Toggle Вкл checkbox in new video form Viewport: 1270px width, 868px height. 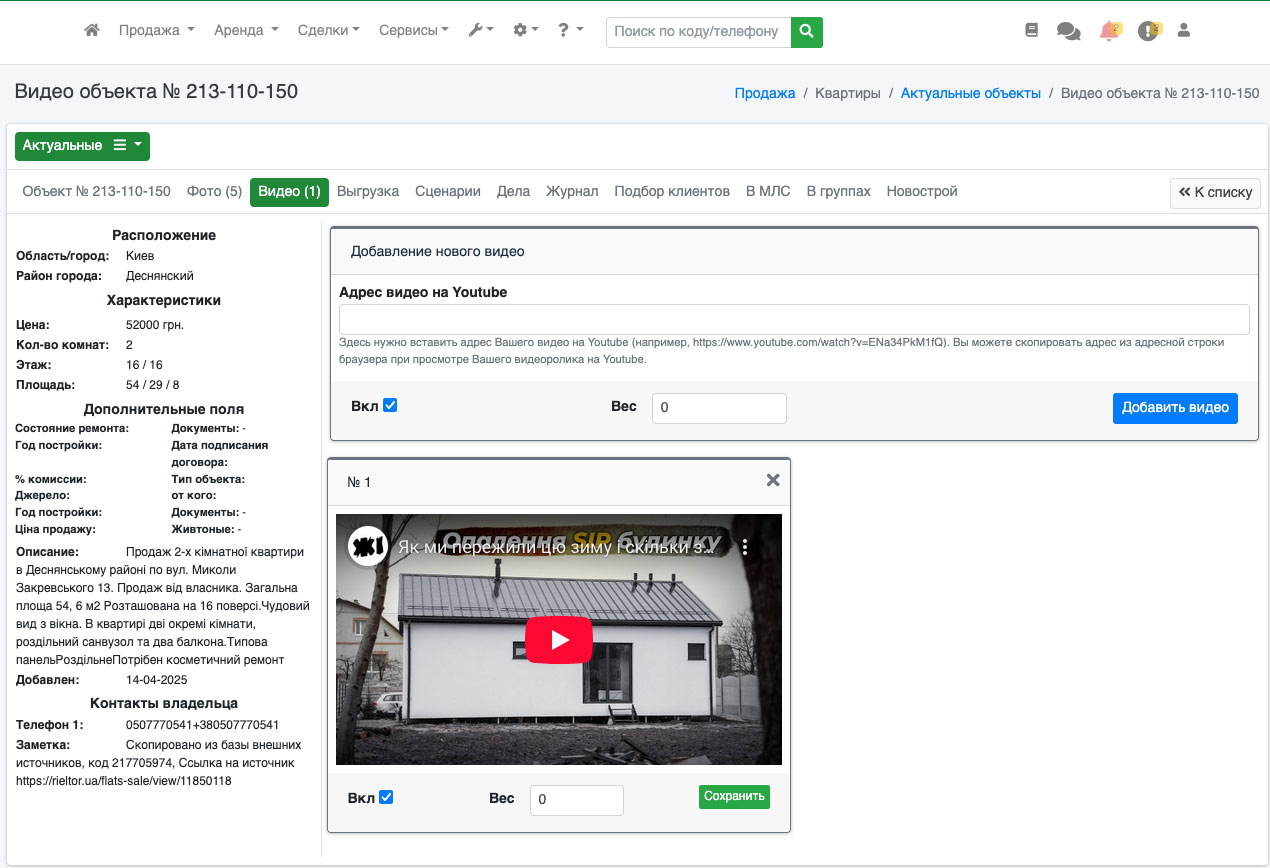click(390, 405)
